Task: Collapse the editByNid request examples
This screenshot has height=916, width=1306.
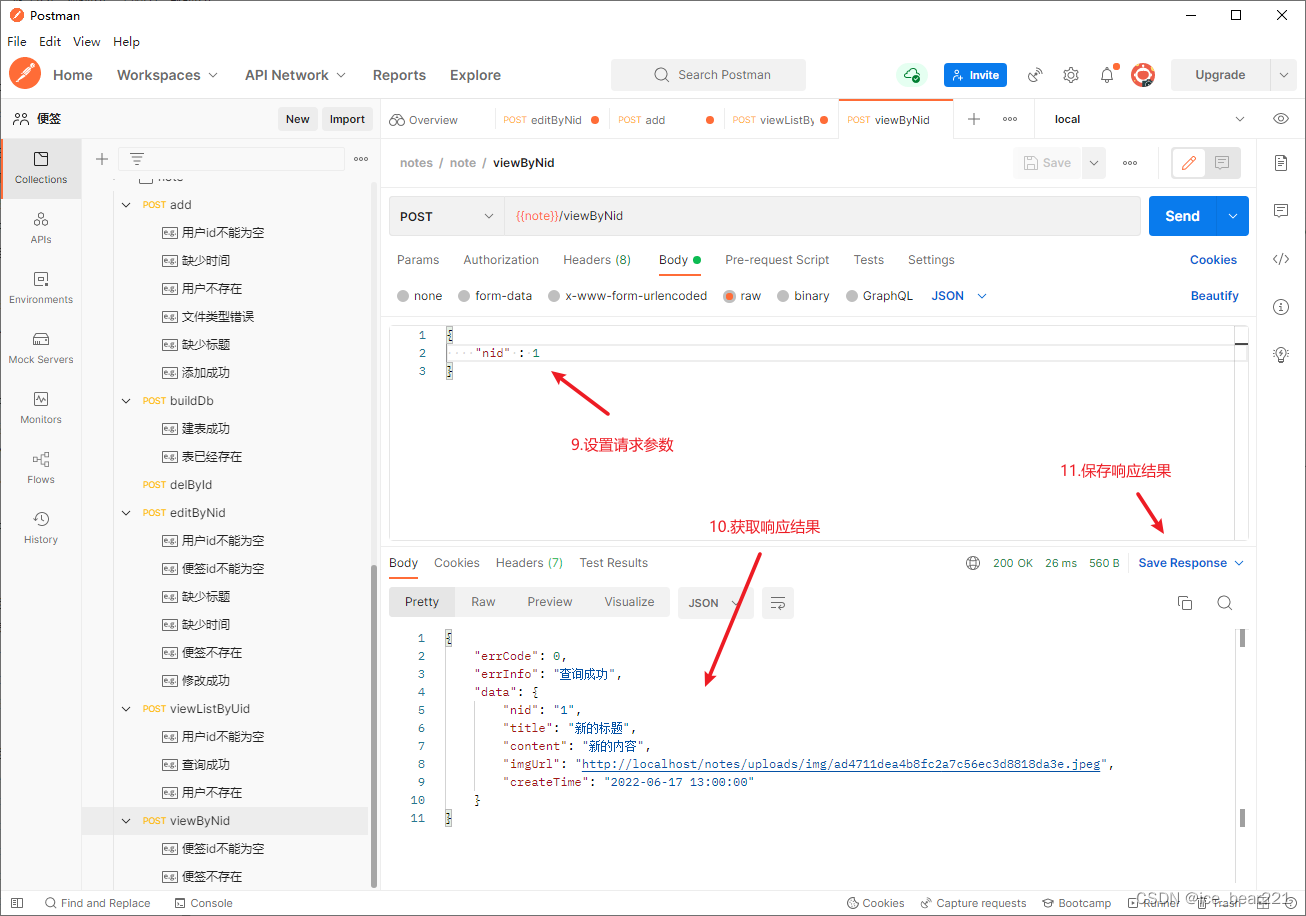Action: [x=126, y=513]
